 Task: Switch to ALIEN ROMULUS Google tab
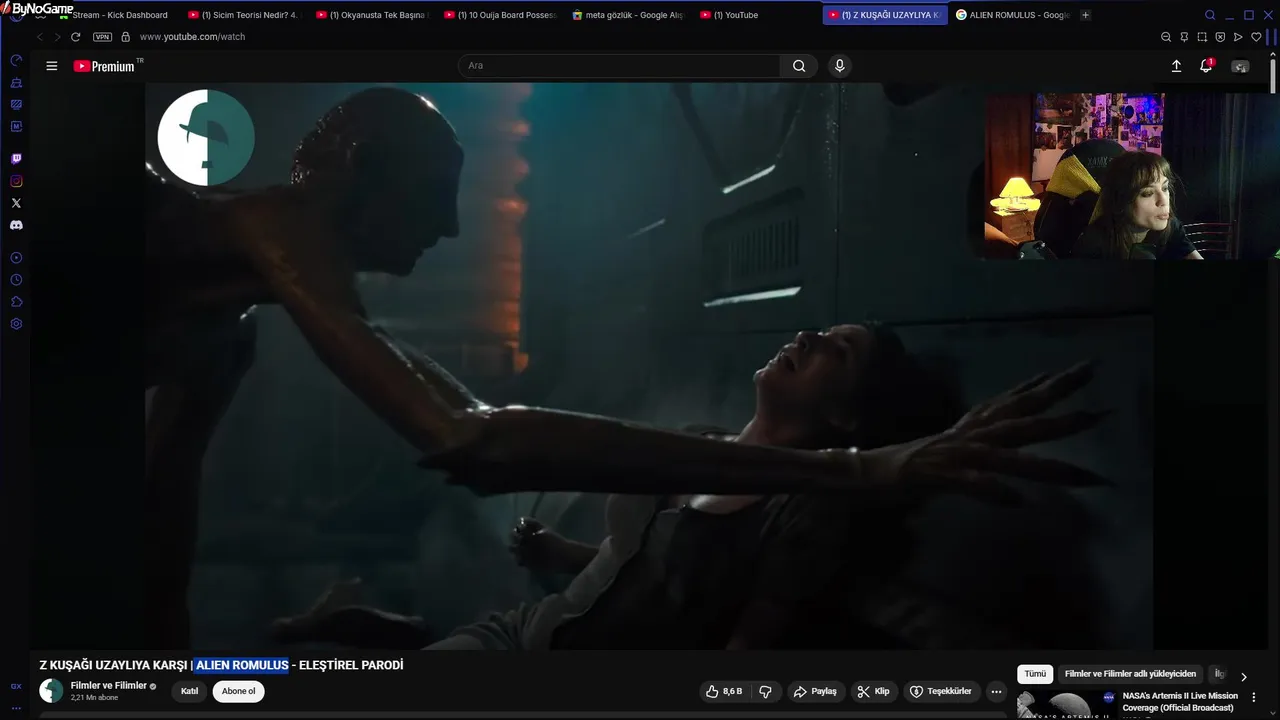1012,15
